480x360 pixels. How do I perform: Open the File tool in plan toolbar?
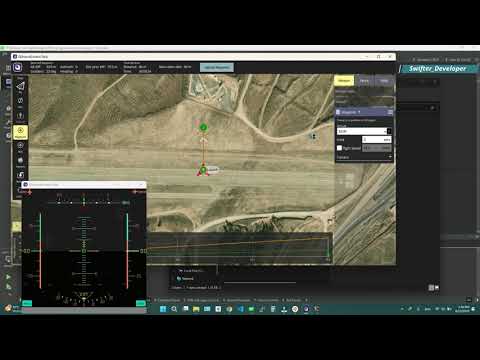pos(20,101)
